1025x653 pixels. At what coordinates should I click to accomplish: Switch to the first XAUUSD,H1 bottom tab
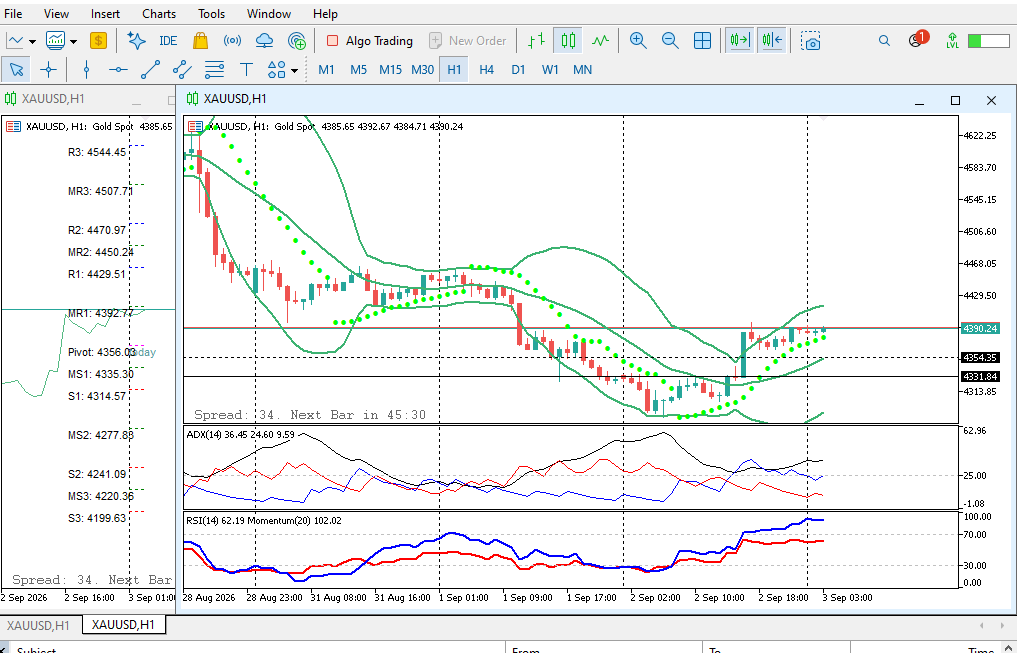[x=39, y=625]
